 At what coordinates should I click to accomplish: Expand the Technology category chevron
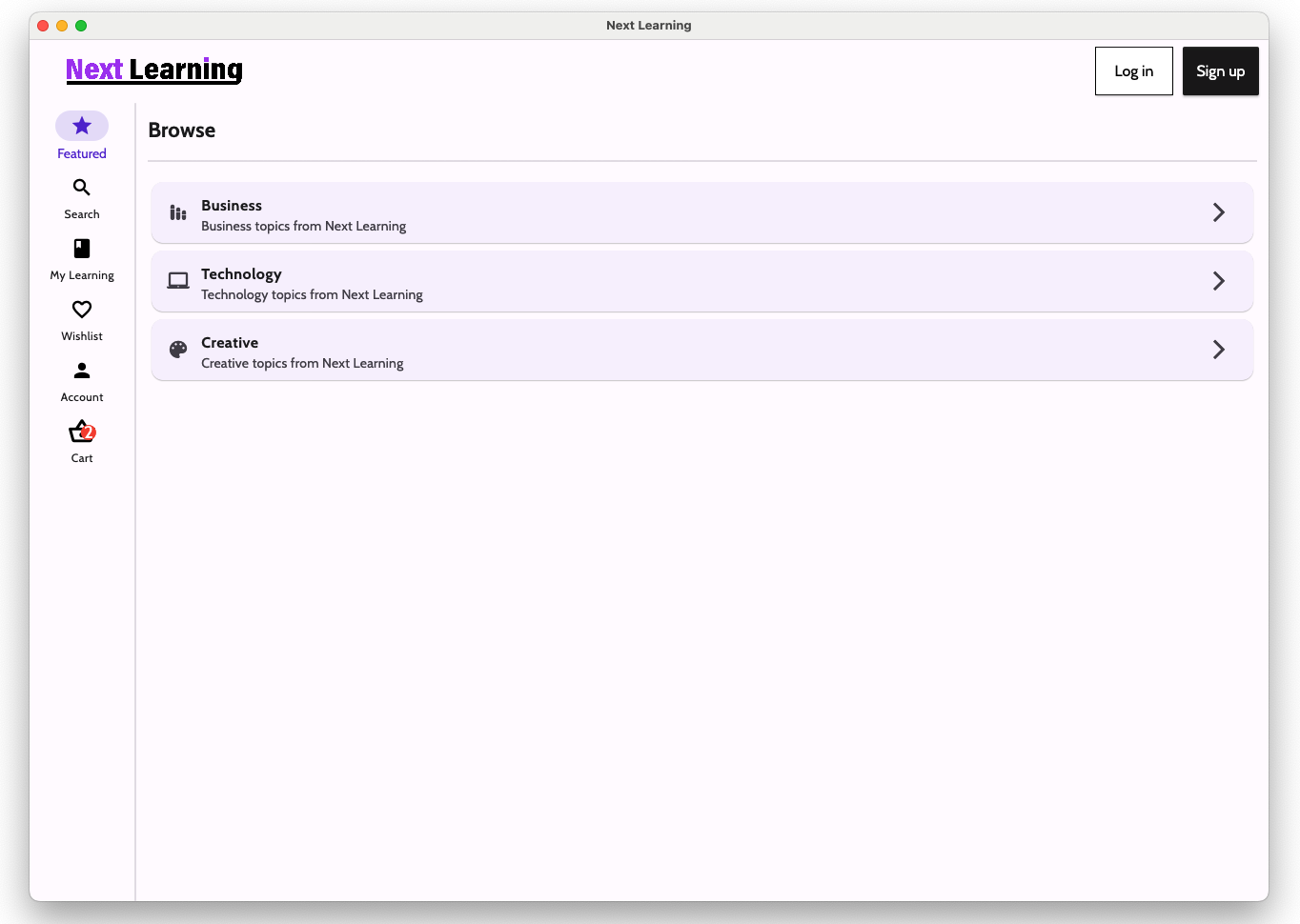click(x=1218, y=281)
